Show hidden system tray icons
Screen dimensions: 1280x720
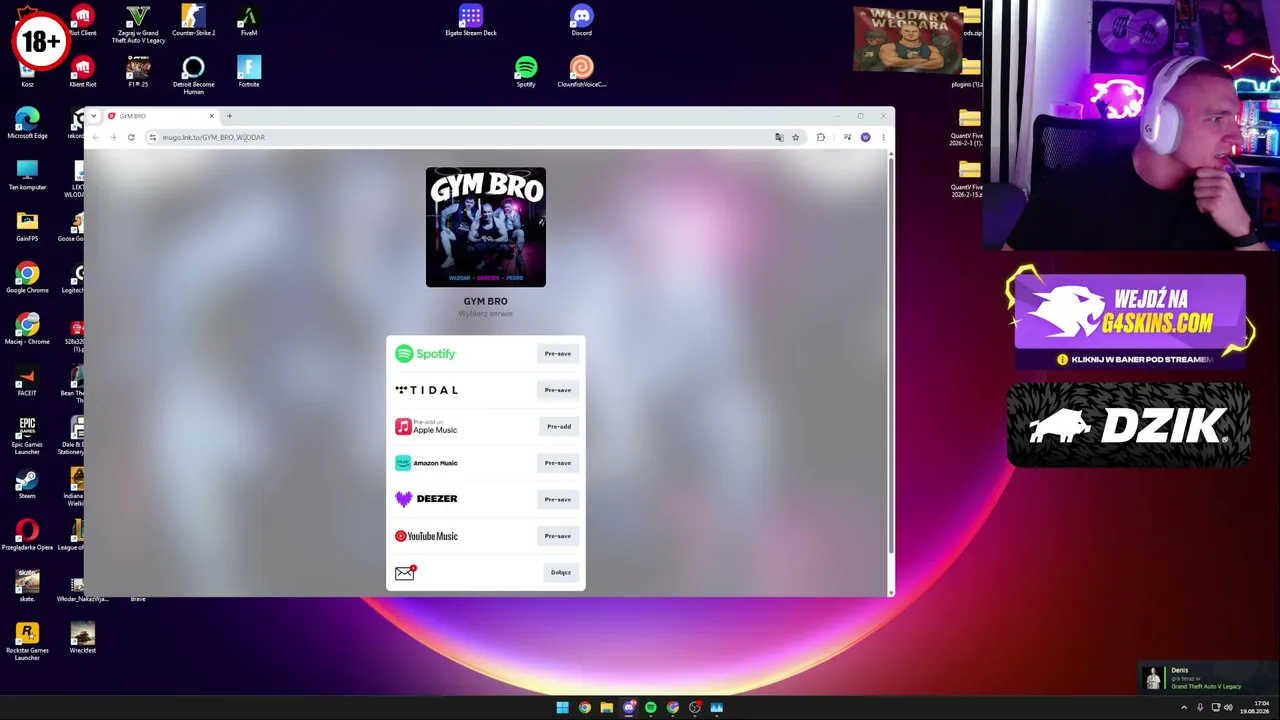[x=1184, y=708]
